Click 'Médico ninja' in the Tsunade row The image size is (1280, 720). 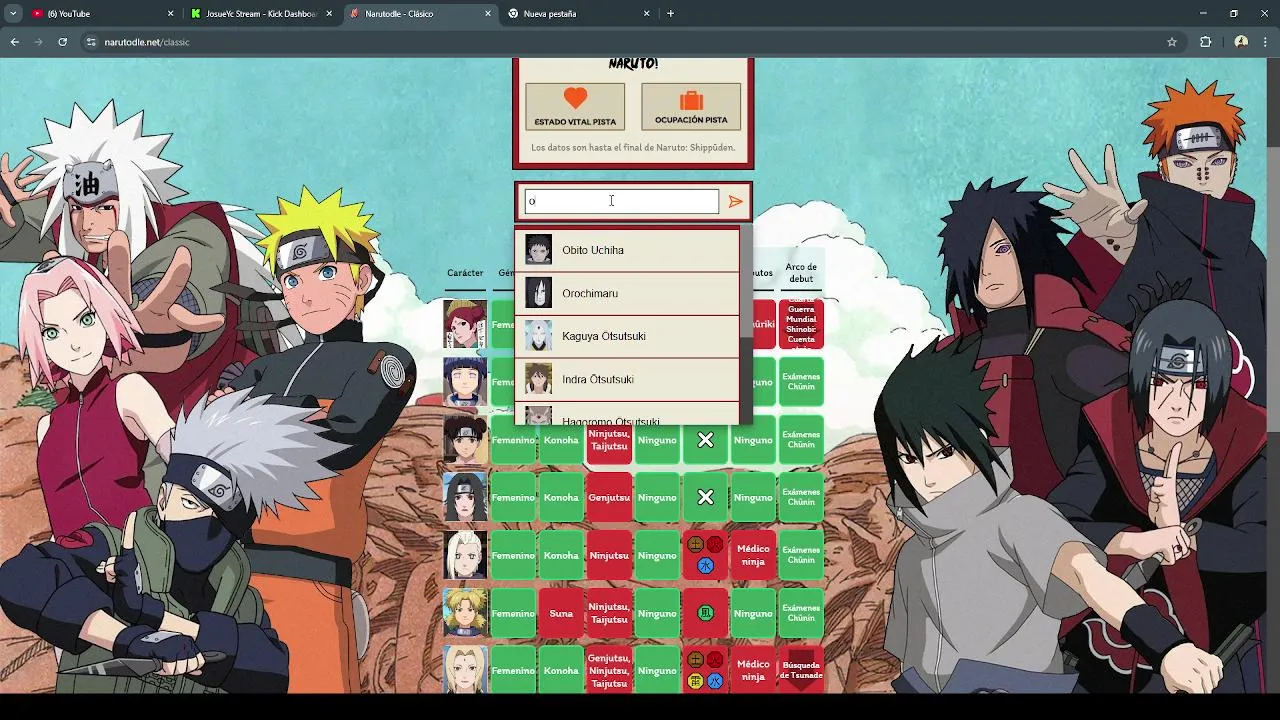click(x=753, y=671)
